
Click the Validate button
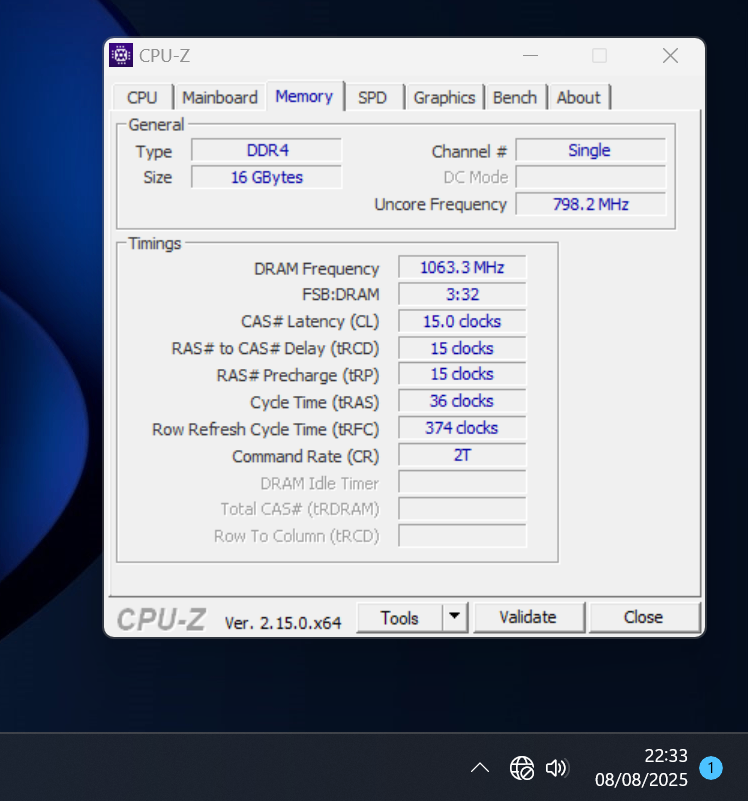pyautogui.click(x=528, y=618)
